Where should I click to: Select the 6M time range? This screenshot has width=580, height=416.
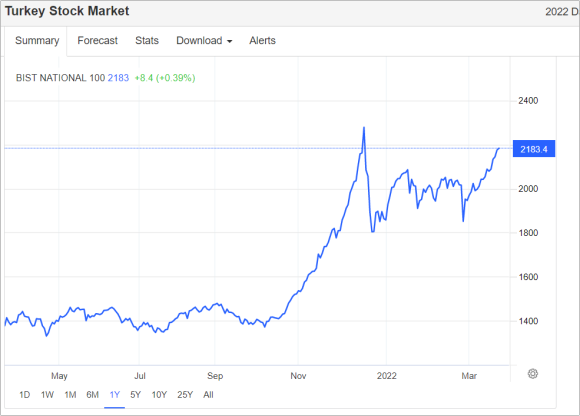click(92, 395)
